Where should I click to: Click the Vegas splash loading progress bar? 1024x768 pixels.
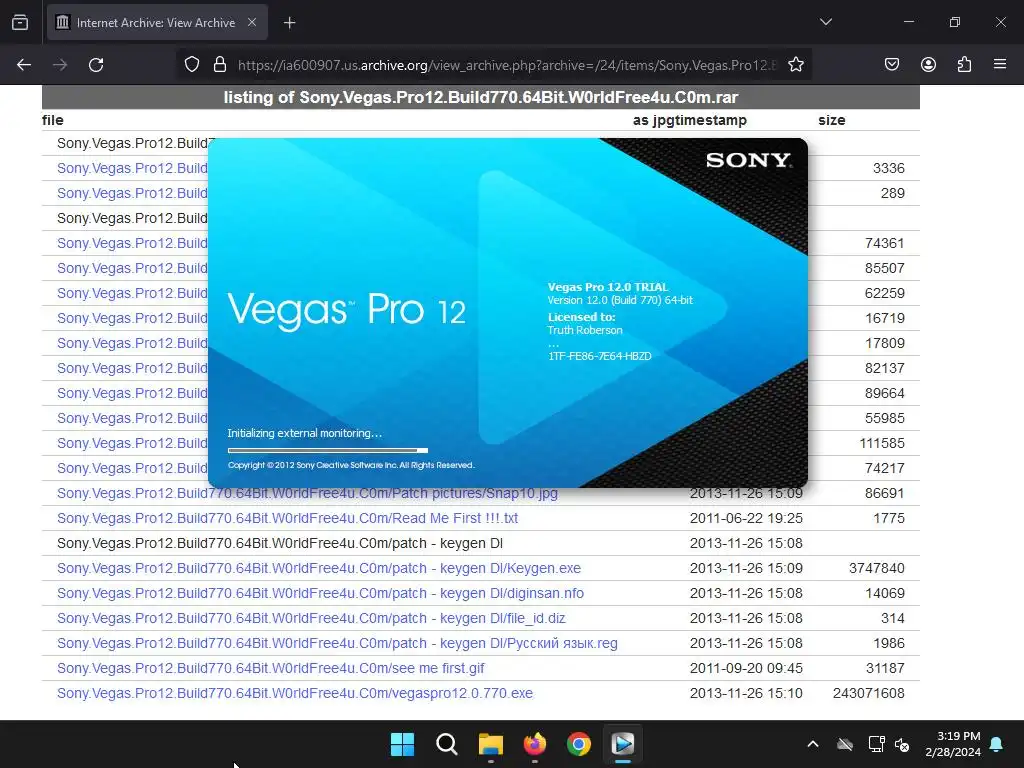(x=328, y=450)
